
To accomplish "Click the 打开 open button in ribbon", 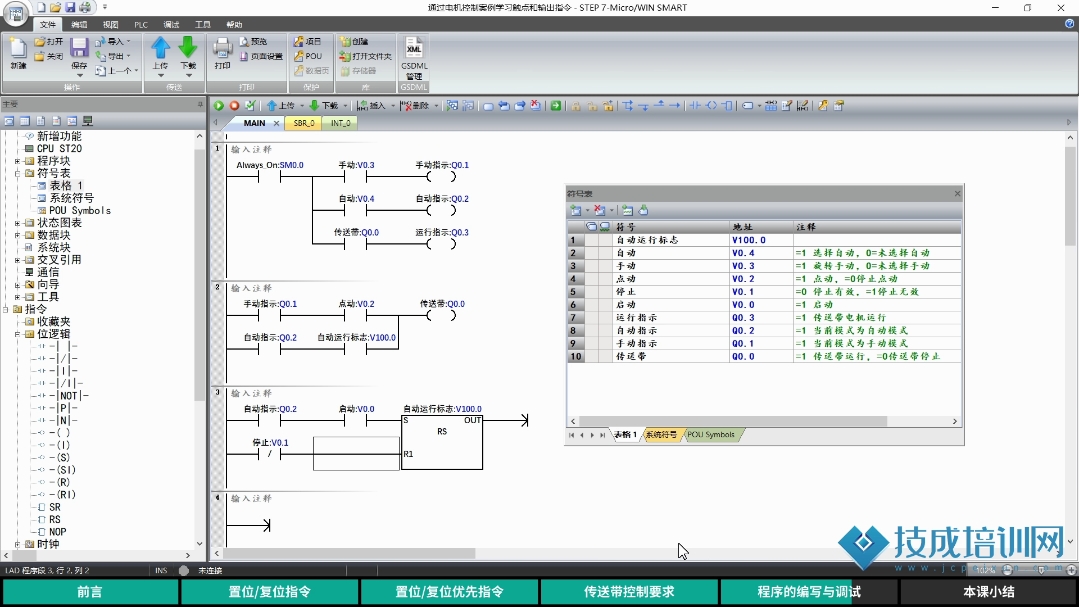I will coord(49,41).
